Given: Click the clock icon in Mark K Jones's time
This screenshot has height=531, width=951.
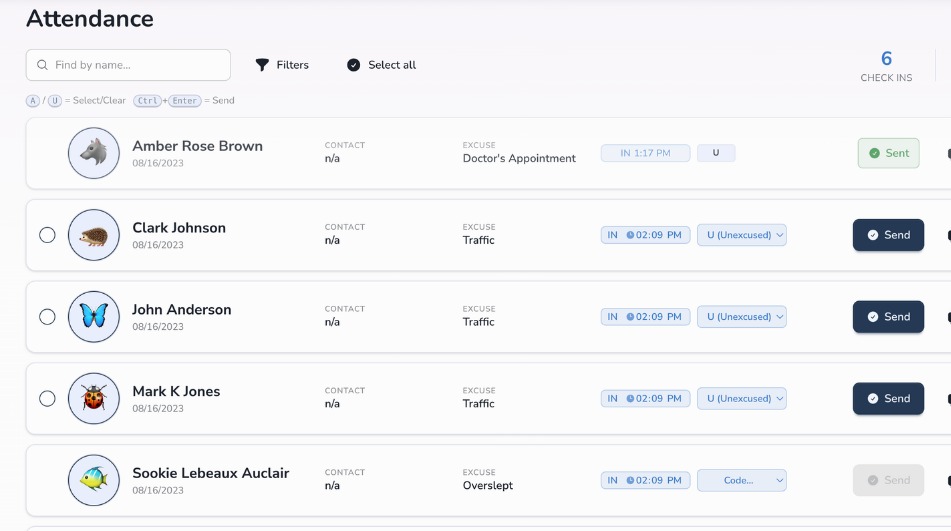Looking at the screenshot, I should [x=630, y=399].
